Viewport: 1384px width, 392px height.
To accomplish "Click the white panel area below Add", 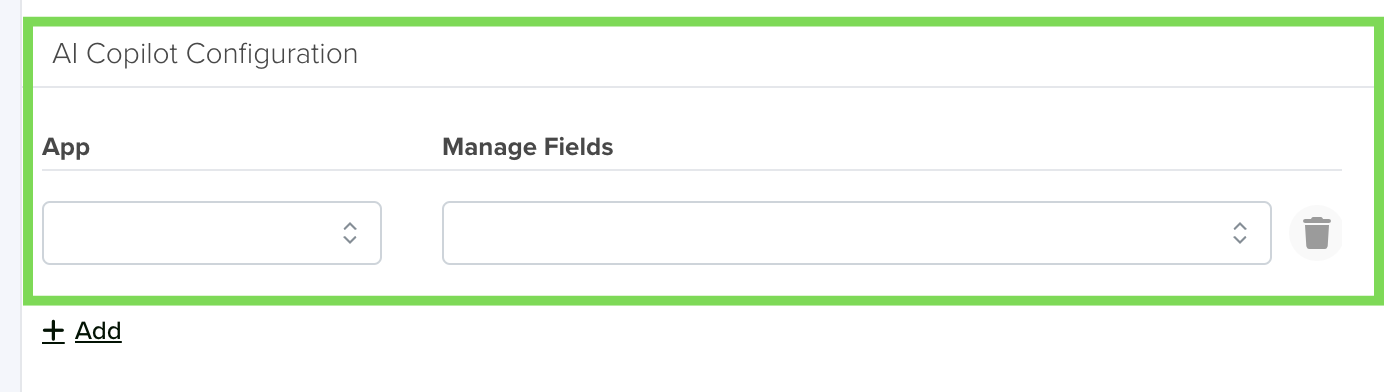I will click(700, 368).
